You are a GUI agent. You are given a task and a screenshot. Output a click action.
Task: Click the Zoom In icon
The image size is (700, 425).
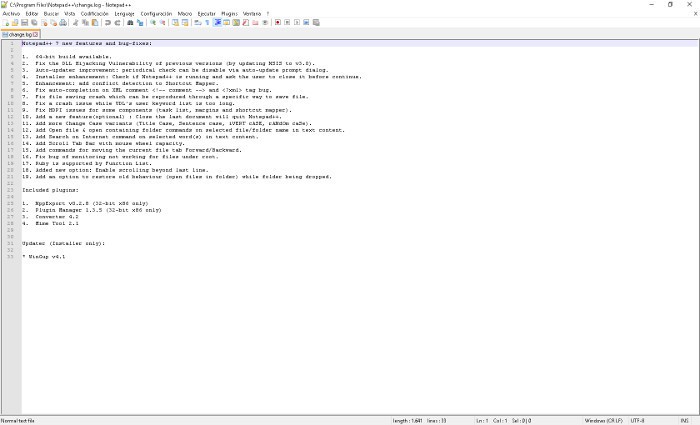[153, 22]
